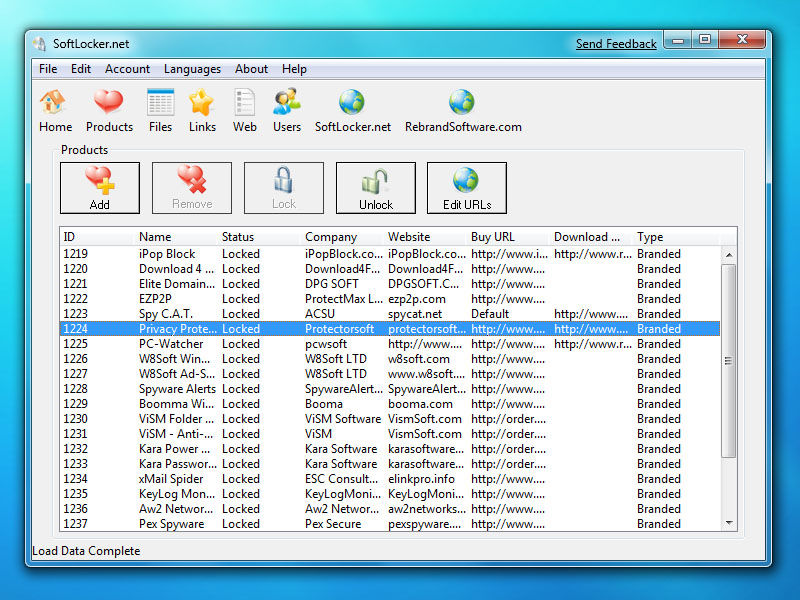Open the Account menu
800x600 pixels.
[128, 69]
